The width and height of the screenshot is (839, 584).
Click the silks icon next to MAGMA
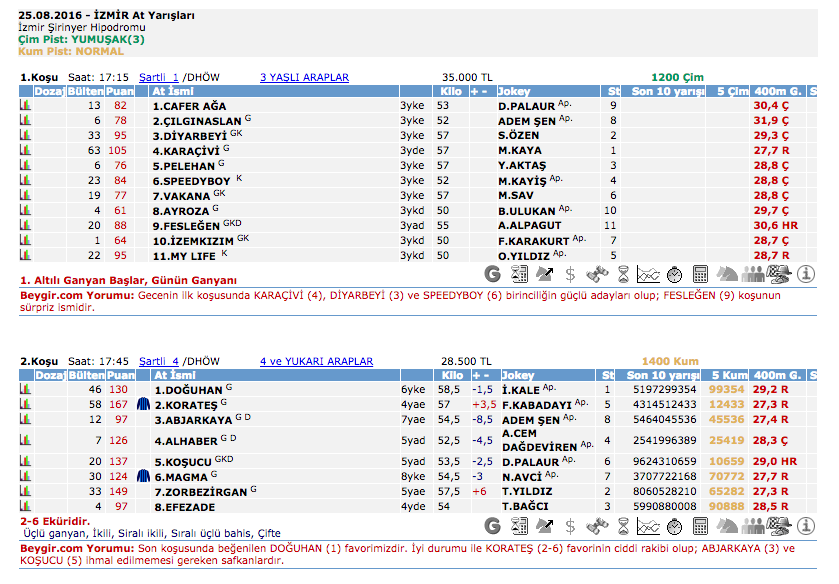coord(142,477)
